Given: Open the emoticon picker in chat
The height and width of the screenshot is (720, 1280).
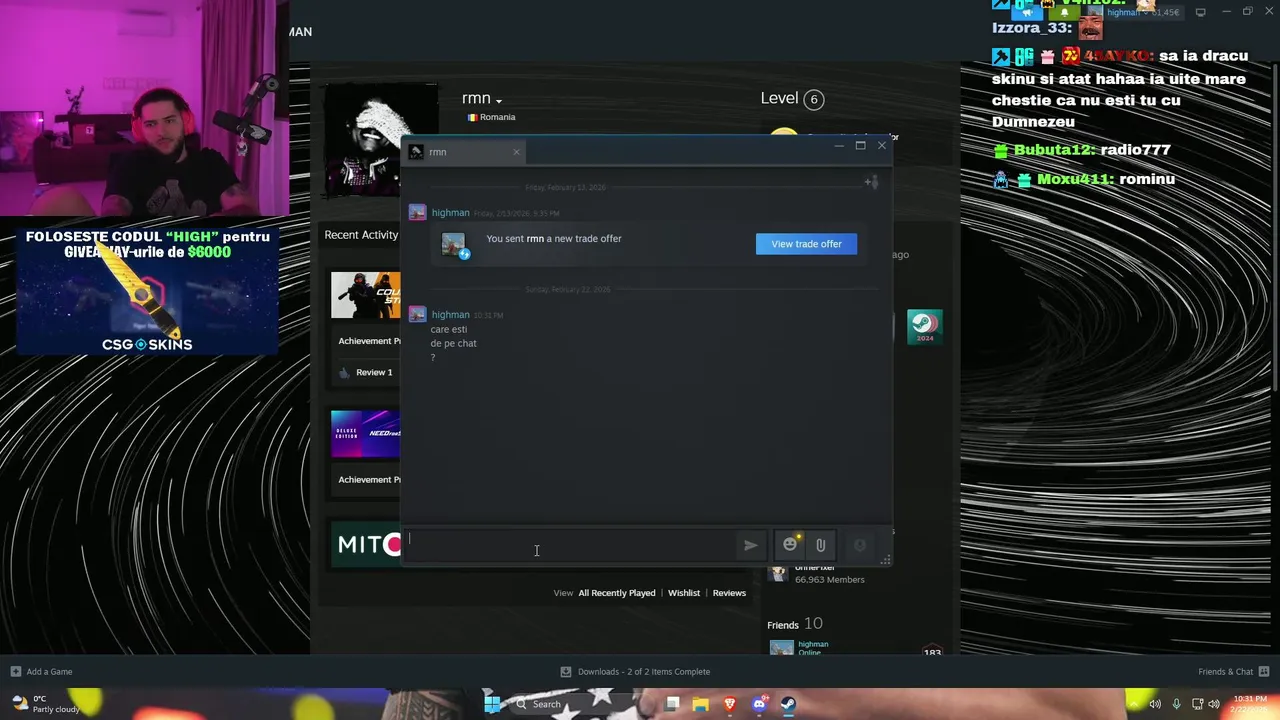Looking at the screenshot, I should pyautogui.click(x=790, y=544).
